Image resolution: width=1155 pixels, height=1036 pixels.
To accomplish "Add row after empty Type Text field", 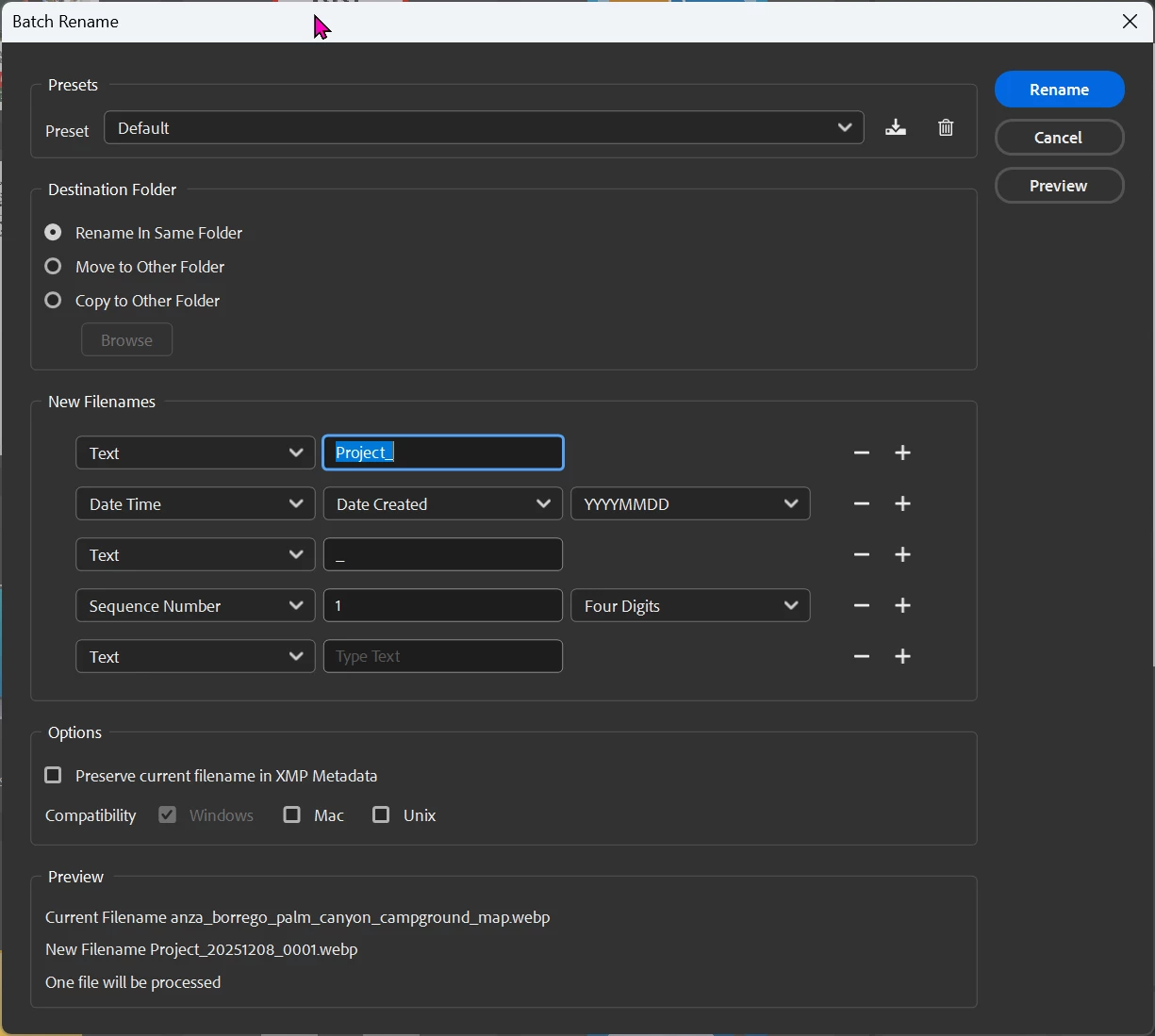I will 903,657.
